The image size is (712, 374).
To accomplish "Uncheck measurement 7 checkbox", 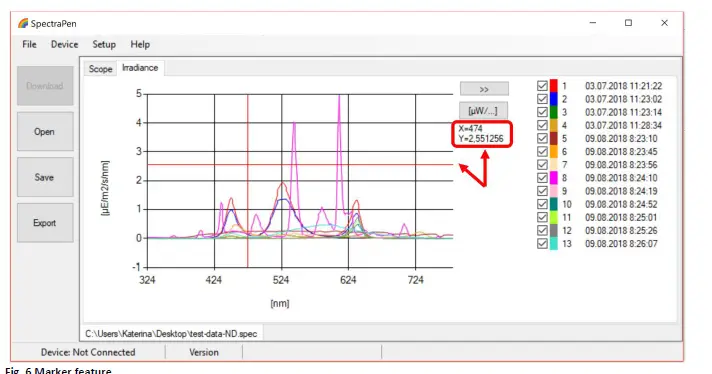I will 542,165.
